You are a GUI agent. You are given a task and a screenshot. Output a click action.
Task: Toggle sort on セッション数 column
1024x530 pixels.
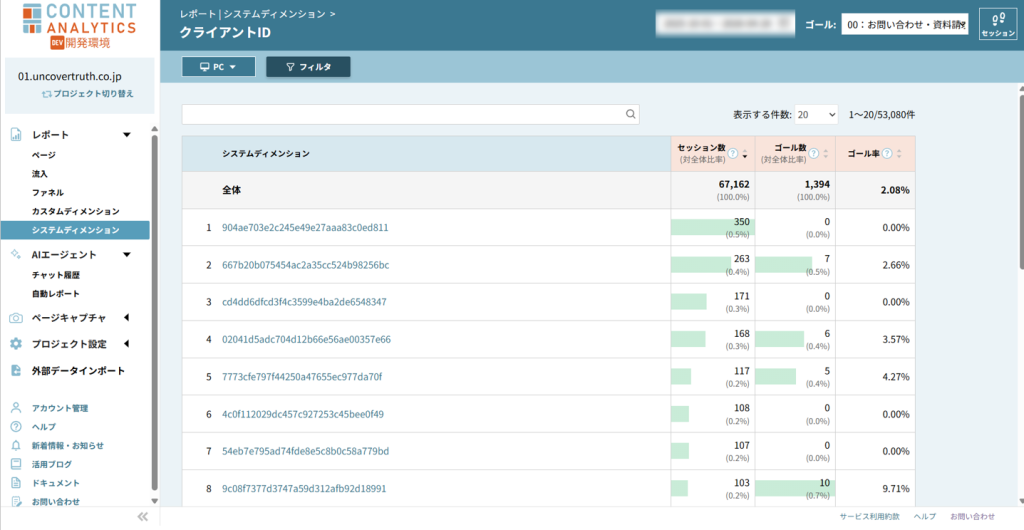click(x=744, y=154)
